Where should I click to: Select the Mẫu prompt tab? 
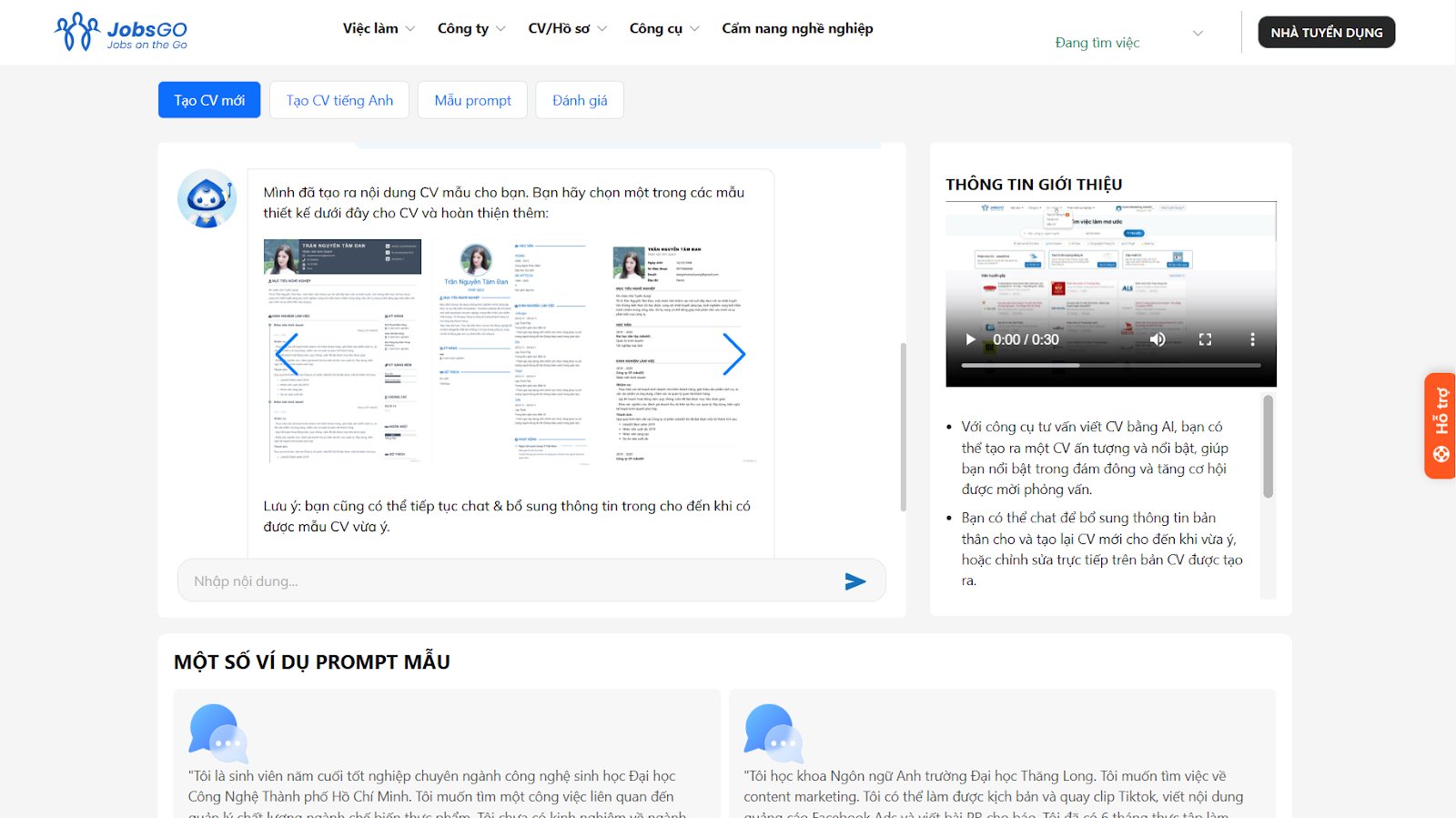pyautogui.click(x=472, y=100)
